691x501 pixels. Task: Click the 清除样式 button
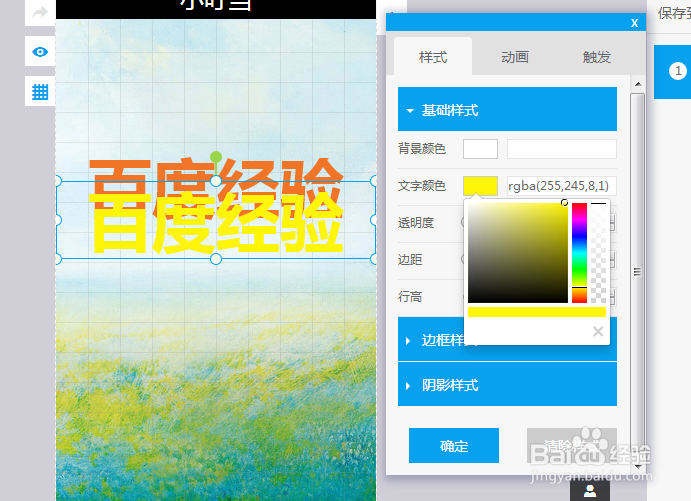click(x=572, y=445)
